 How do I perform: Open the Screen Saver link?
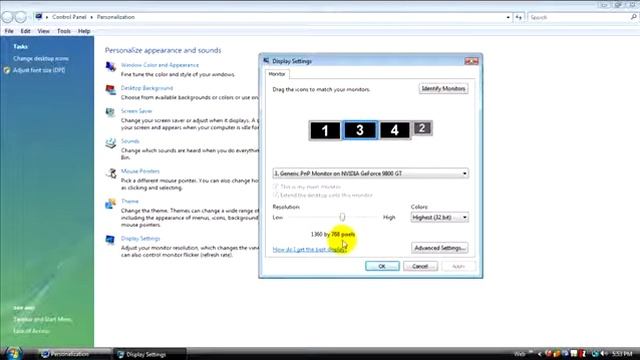(x=136, y=111)
